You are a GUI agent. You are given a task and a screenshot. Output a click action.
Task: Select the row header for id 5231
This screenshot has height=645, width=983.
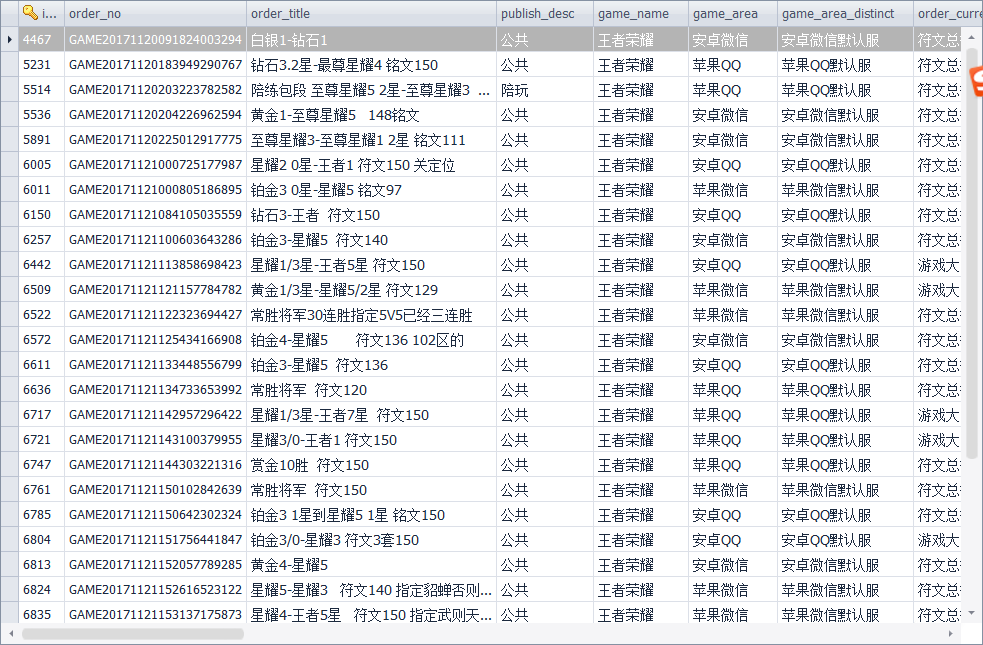click(x=9, y=65)
